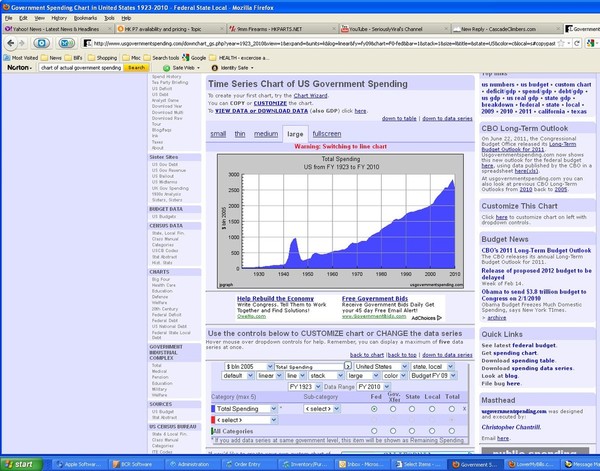600x471 pixels.
Task: Open the stack dropdown
Action: (326, 376)
